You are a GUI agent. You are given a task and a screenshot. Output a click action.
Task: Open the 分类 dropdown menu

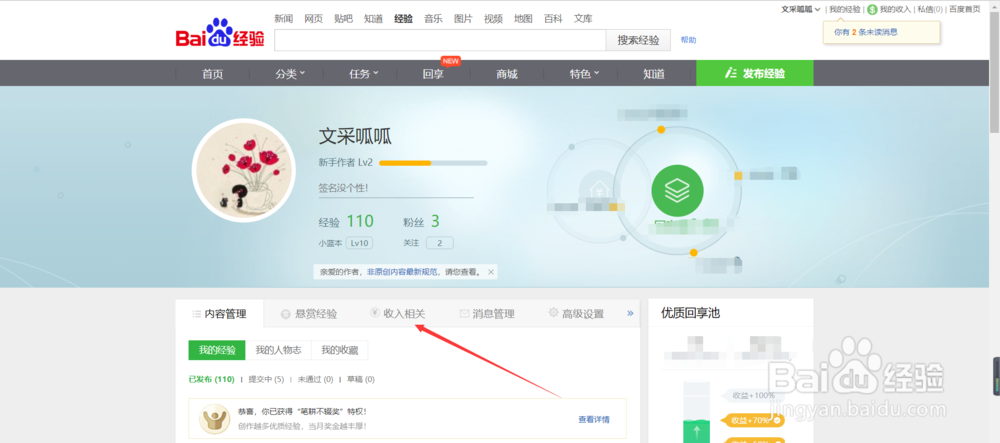[x=290, y=73]
